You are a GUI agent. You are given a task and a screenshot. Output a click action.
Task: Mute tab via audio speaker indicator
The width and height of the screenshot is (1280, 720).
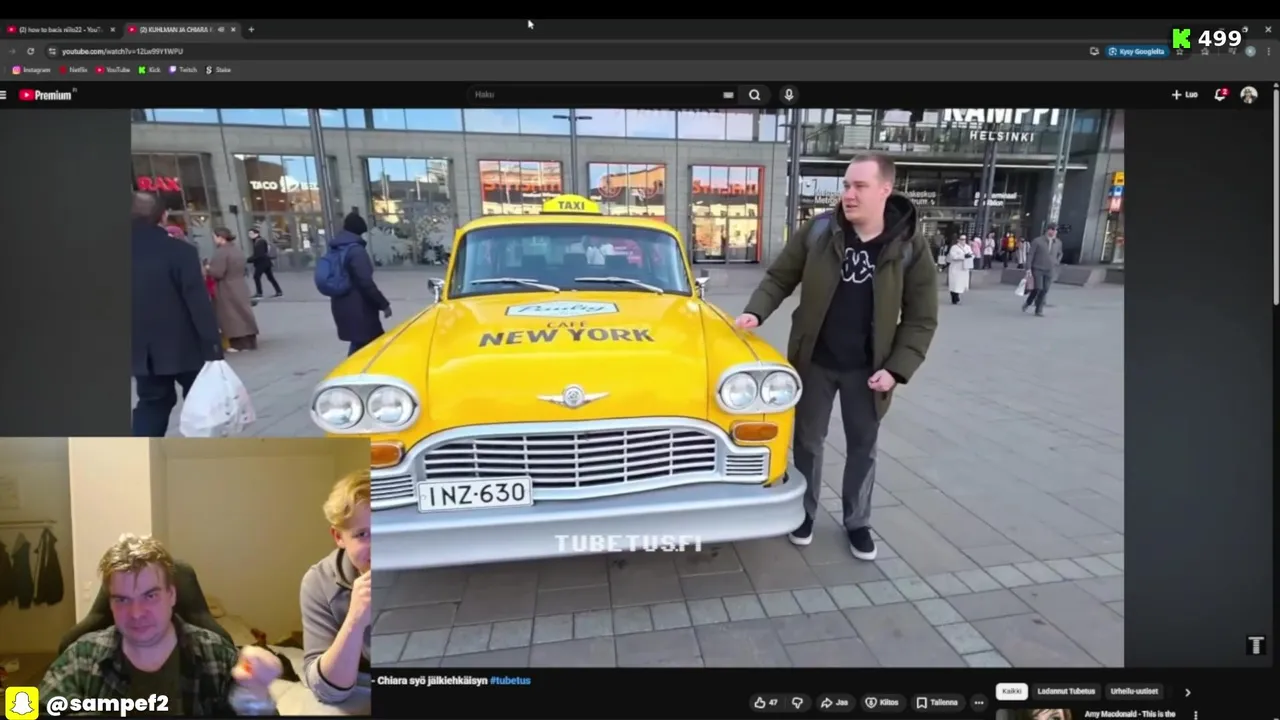pyautogui.click(x=220, y=30)
